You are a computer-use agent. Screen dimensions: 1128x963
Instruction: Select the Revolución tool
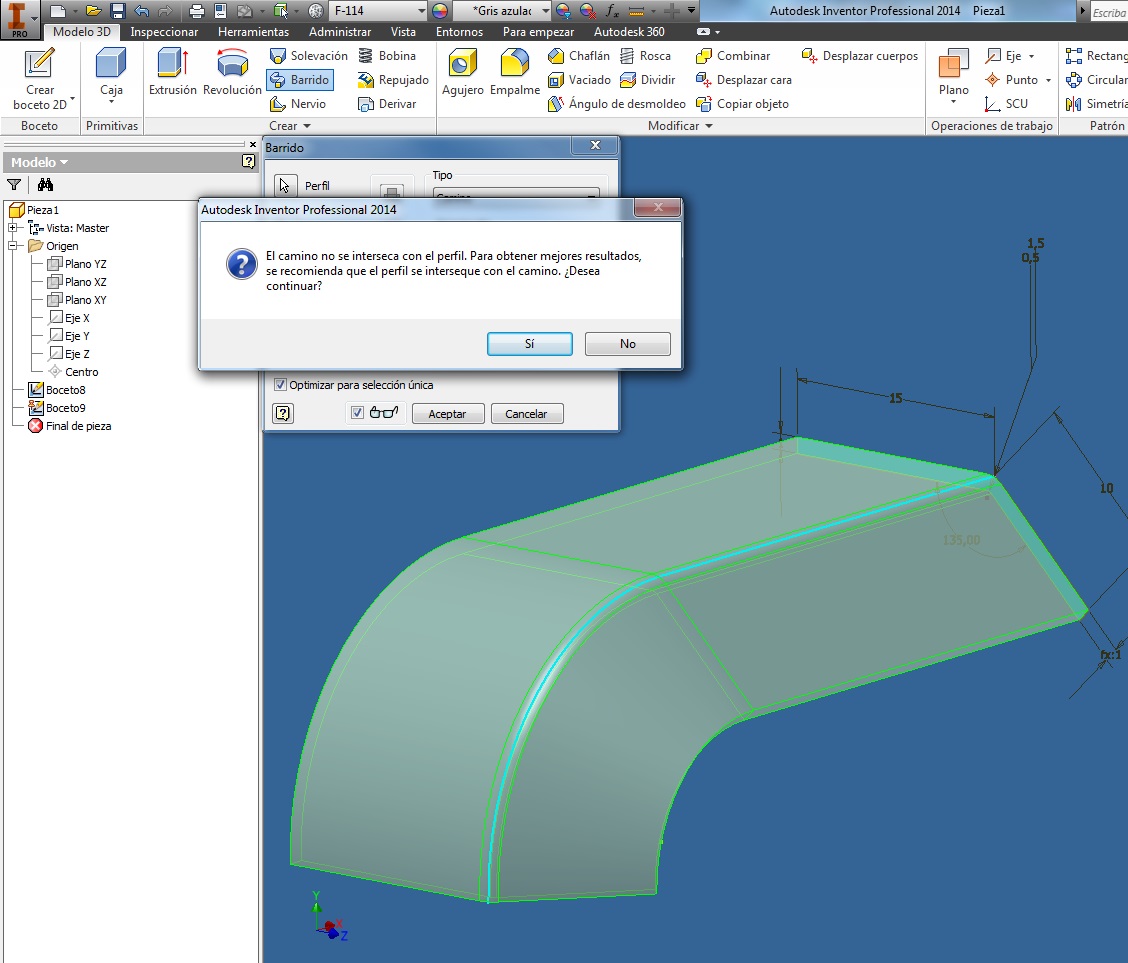pyautogui.click(x=232, y=72)
